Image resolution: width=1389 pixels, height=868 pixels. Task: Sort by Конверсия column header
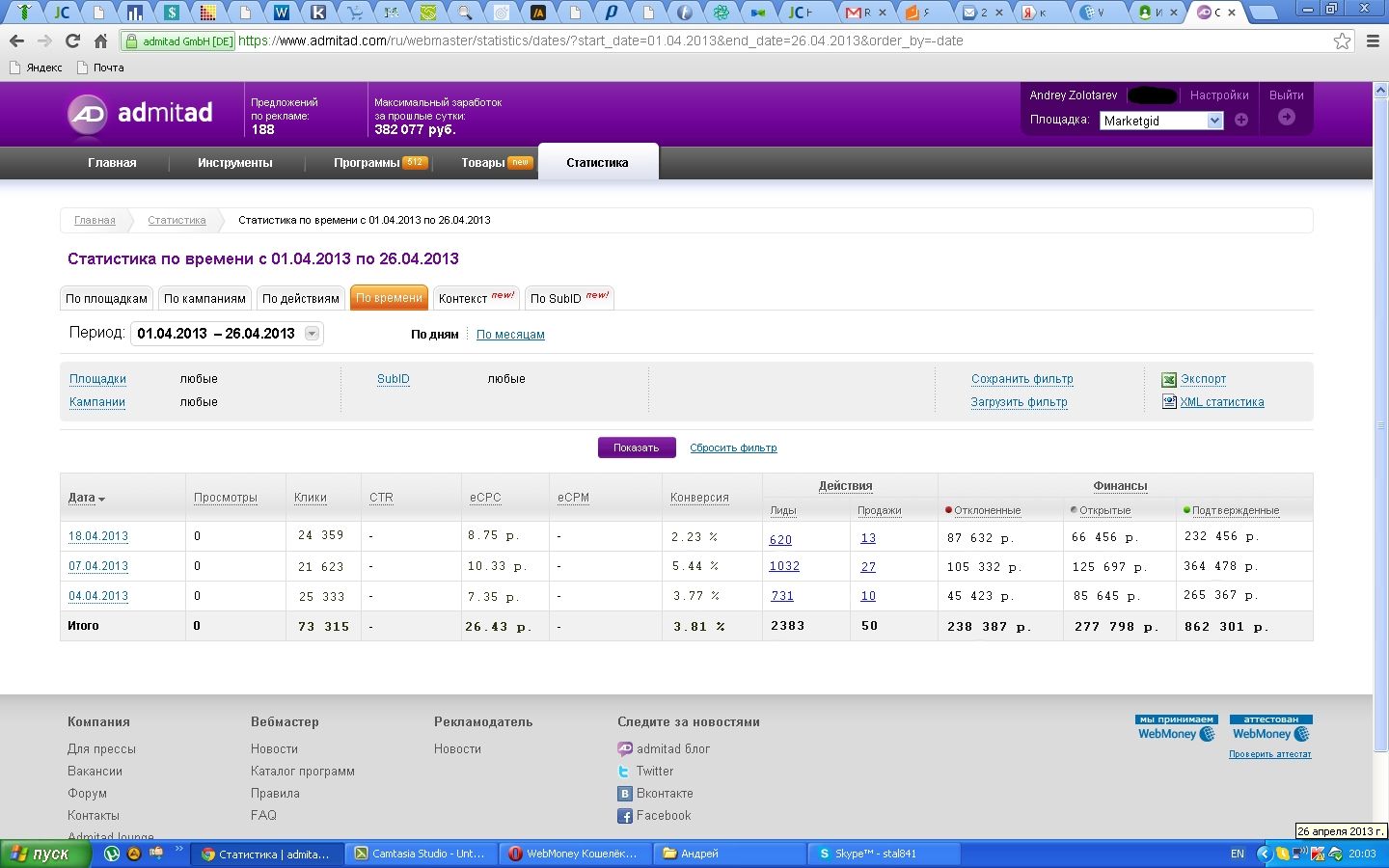pos(699,498)
